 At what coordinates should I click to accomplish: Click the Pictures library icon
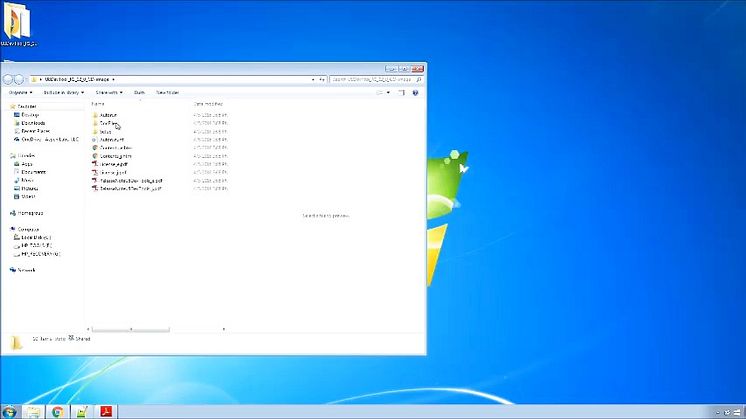point(17,188)
